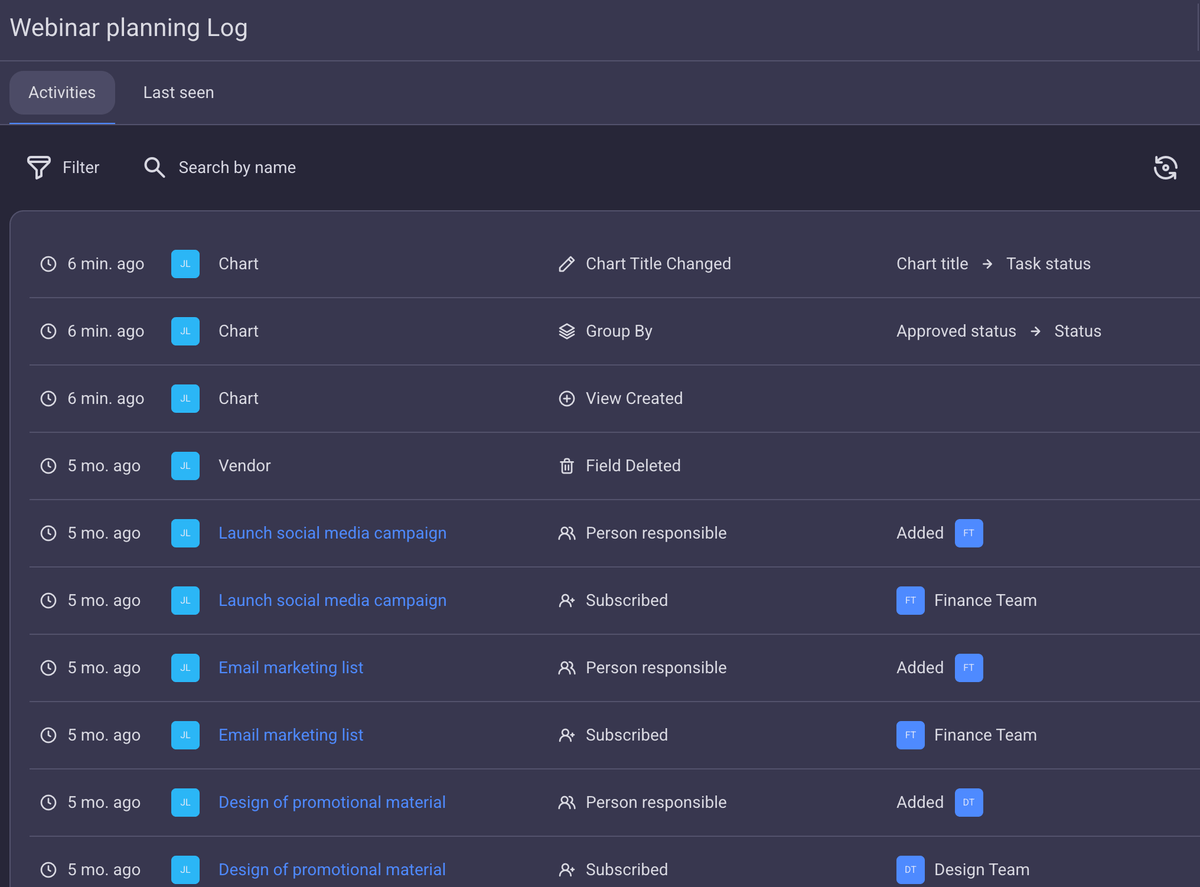Open the Email marketing list item

click(291, 667)
